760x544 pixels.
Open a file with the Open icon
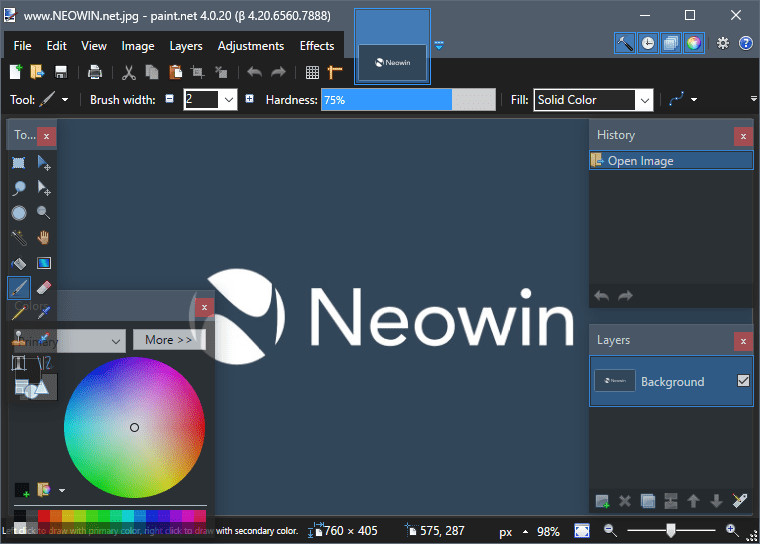click(37, 72)
